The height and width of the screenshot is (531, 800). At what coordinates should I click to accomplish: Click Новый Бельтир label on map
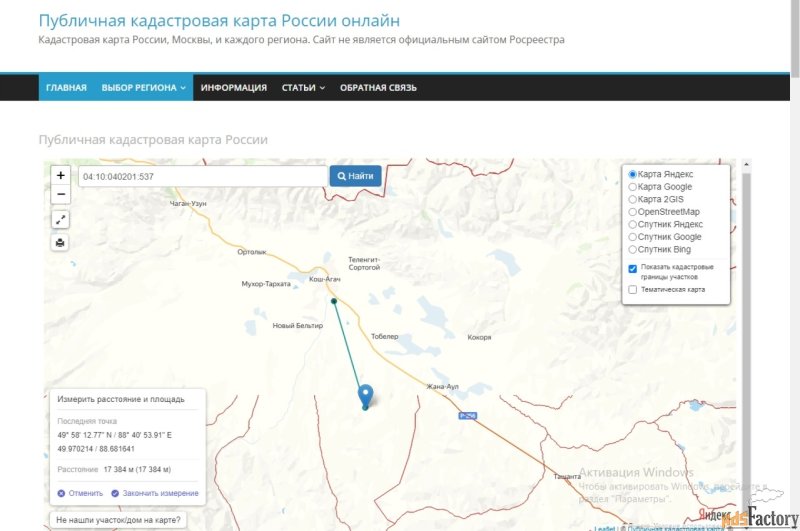click(297, 325)
